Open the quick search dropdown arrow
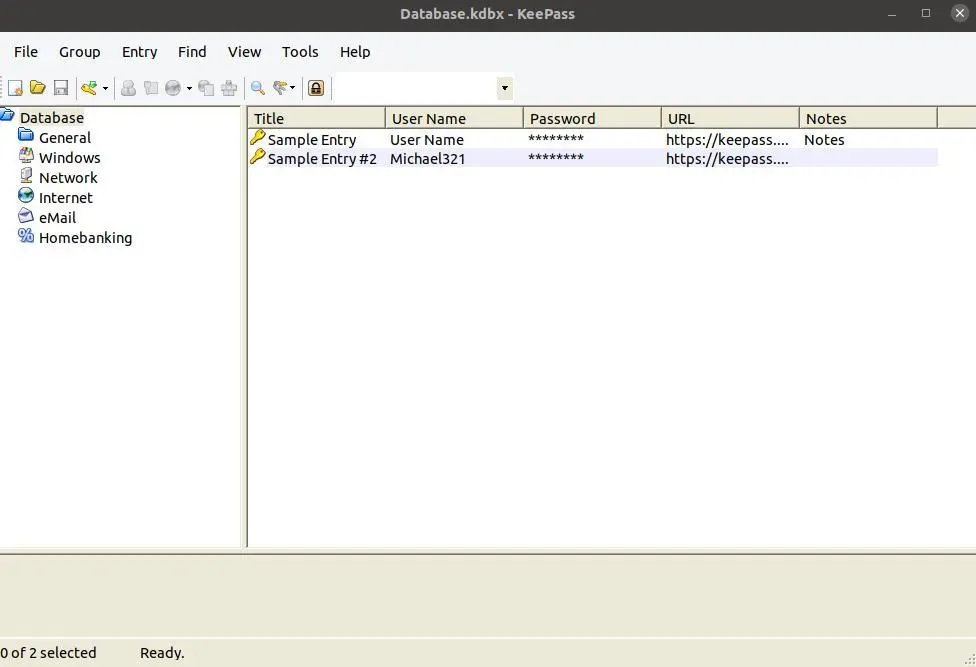This screenshot has width=976, height=667. 505,88
